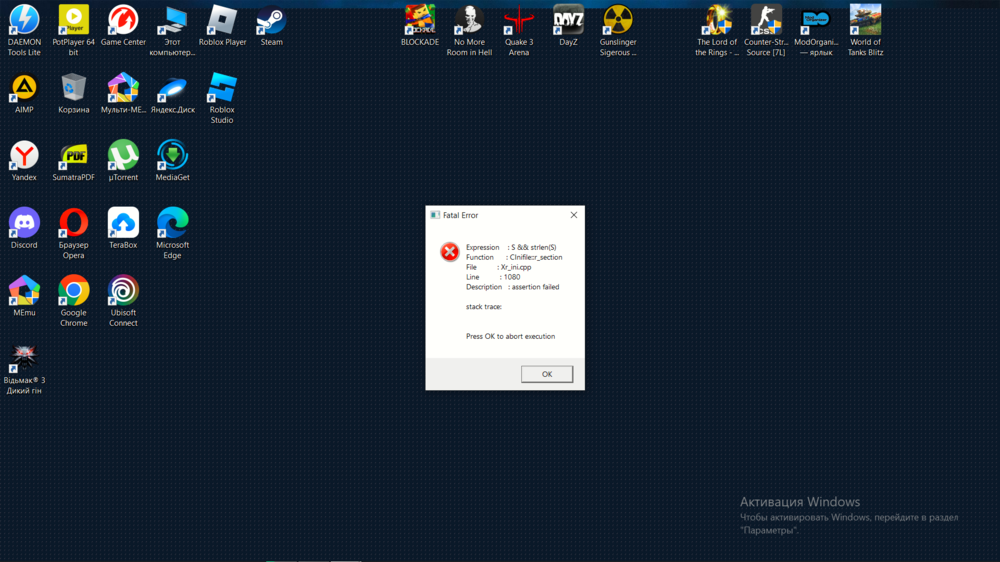Image resolution: width=1000 pixels, height=562 pixels.
Task: Launch Yandex browser icon
Action: coord(24,161)
